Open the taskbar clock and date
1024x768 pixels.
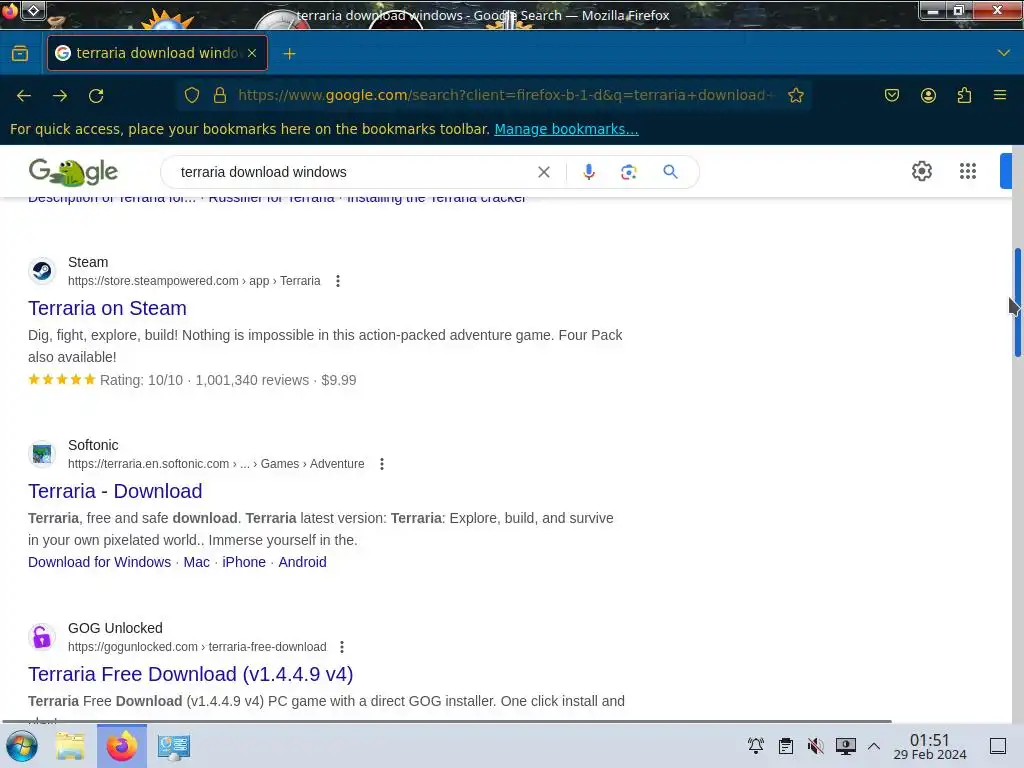pyautogui.click(x=929, y=746)
